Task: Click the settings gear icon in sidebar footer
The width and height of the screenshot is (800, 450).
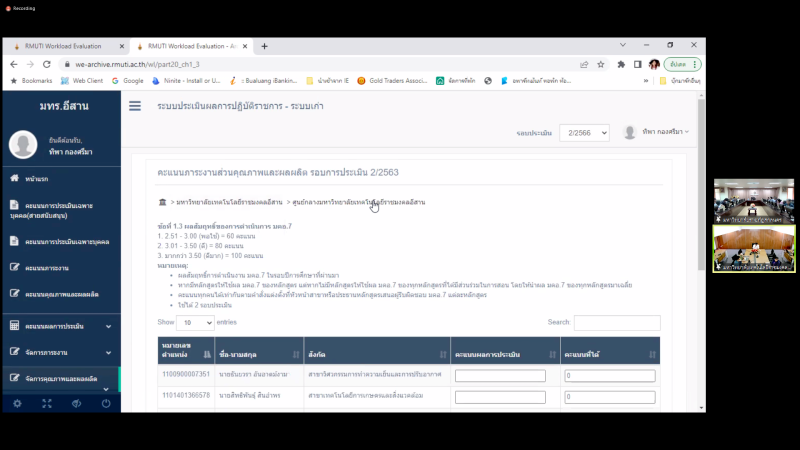Action: (16, 403)
